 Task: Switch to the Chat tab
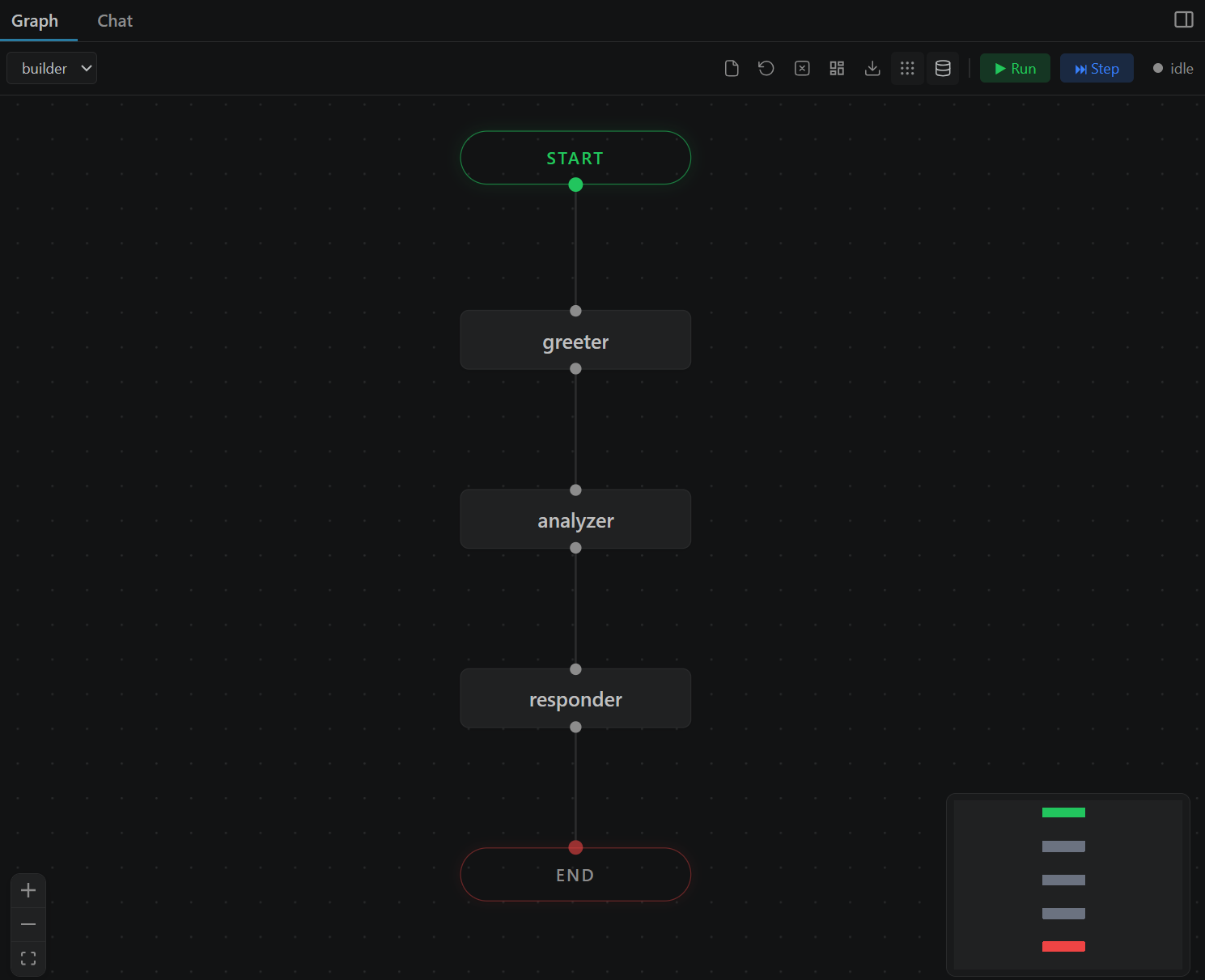click(114, 20)
